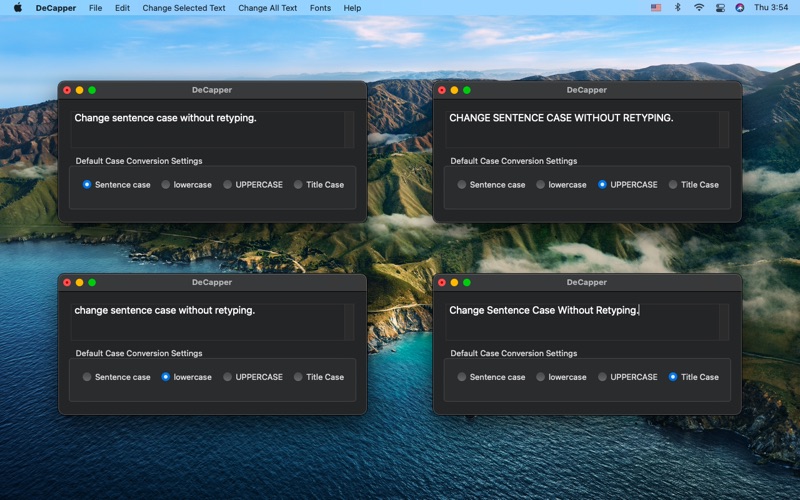Click scrollbar of the bottom-right window's text area
The height and width of the screenshot is (500, 800).
pyautogui.click(x=724, y=322)
